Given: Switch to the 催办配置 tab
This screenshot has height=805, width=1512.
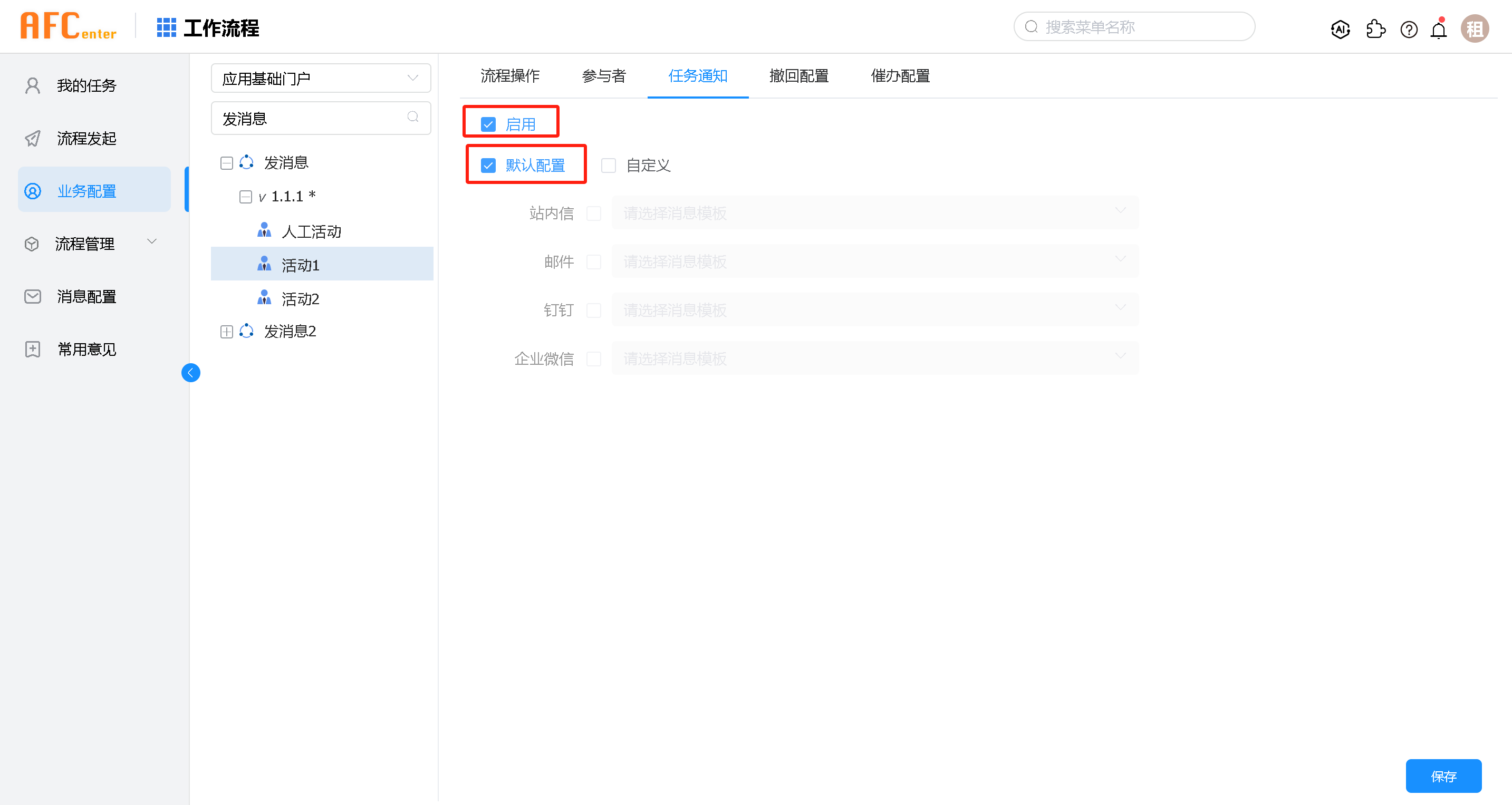Looking at the screenshot, I should coord(900,76).
